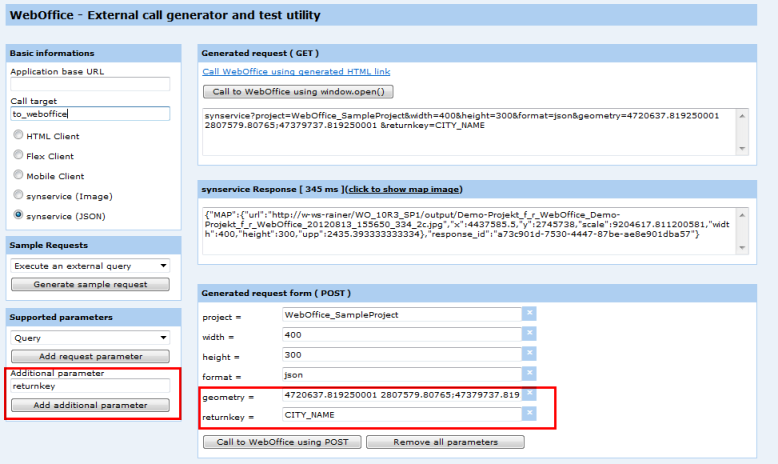The width and height of the screenshot is (778, 464).
Task: Click the 'Call target' label
Action: [34, 101]
